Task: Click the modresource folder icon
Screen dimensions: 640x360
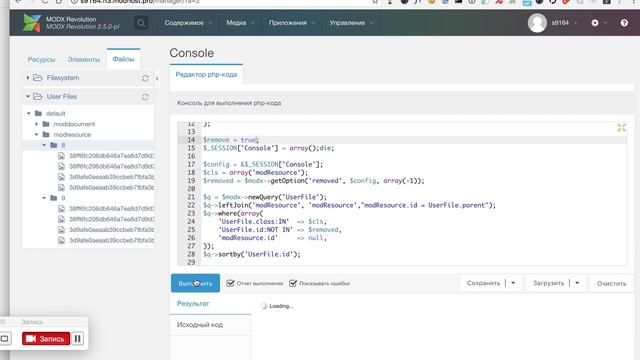Action: pos(46,134)
